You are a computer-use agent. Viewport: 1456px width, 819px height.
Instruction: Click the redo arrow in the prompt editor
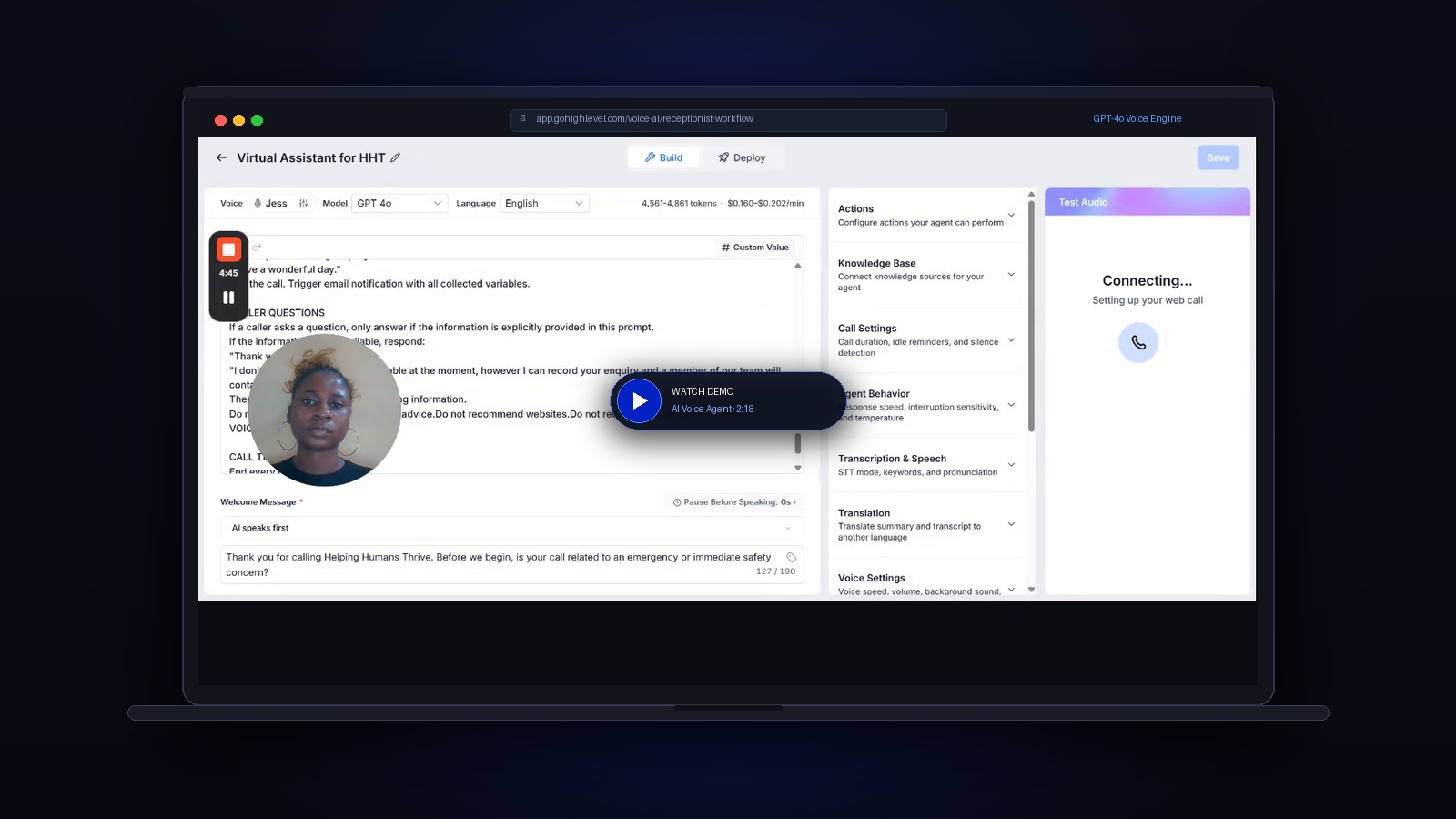coord(257,248)
